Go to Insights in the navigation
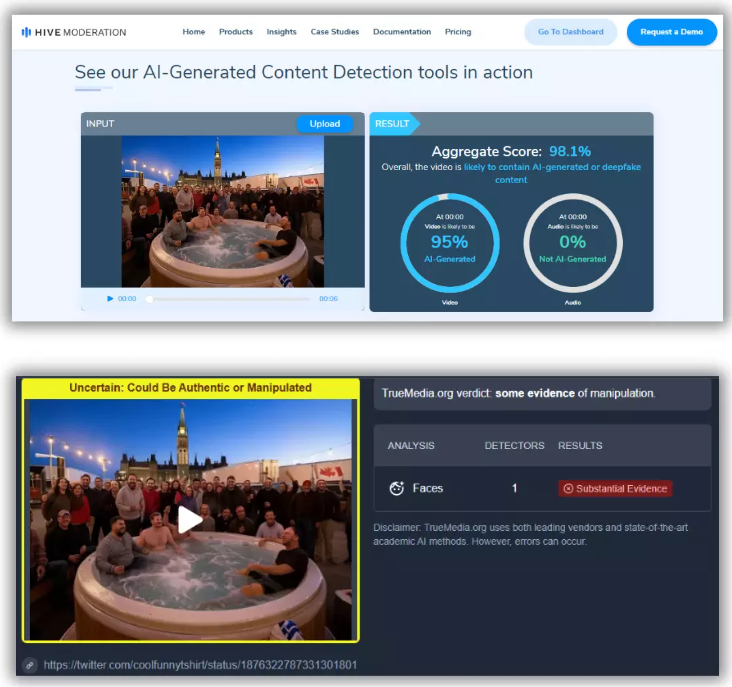732x687 pixels. [281, 32]
